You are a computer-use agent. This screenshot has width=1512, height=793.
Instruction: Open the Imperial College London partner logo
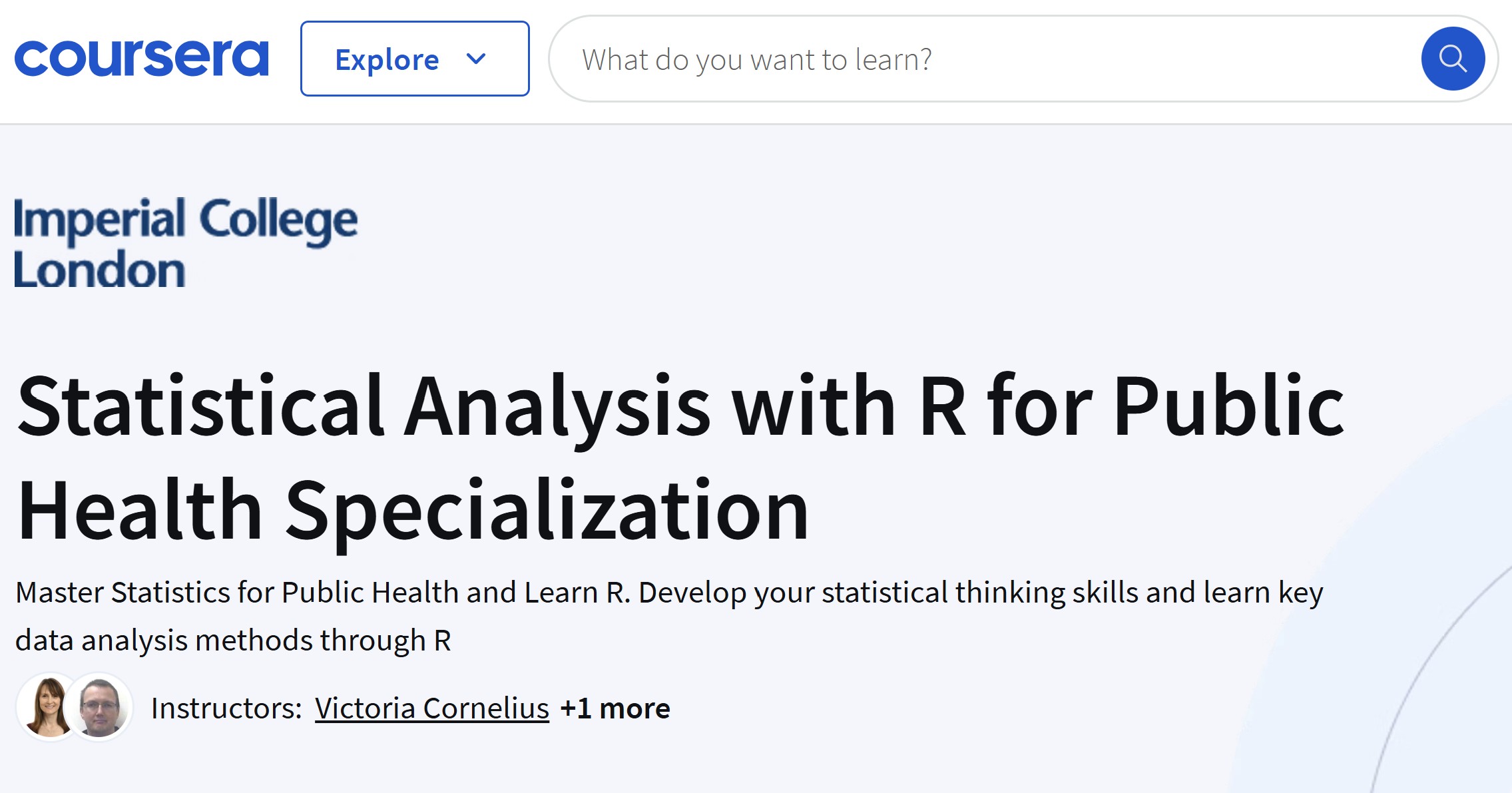coord(185,242)
